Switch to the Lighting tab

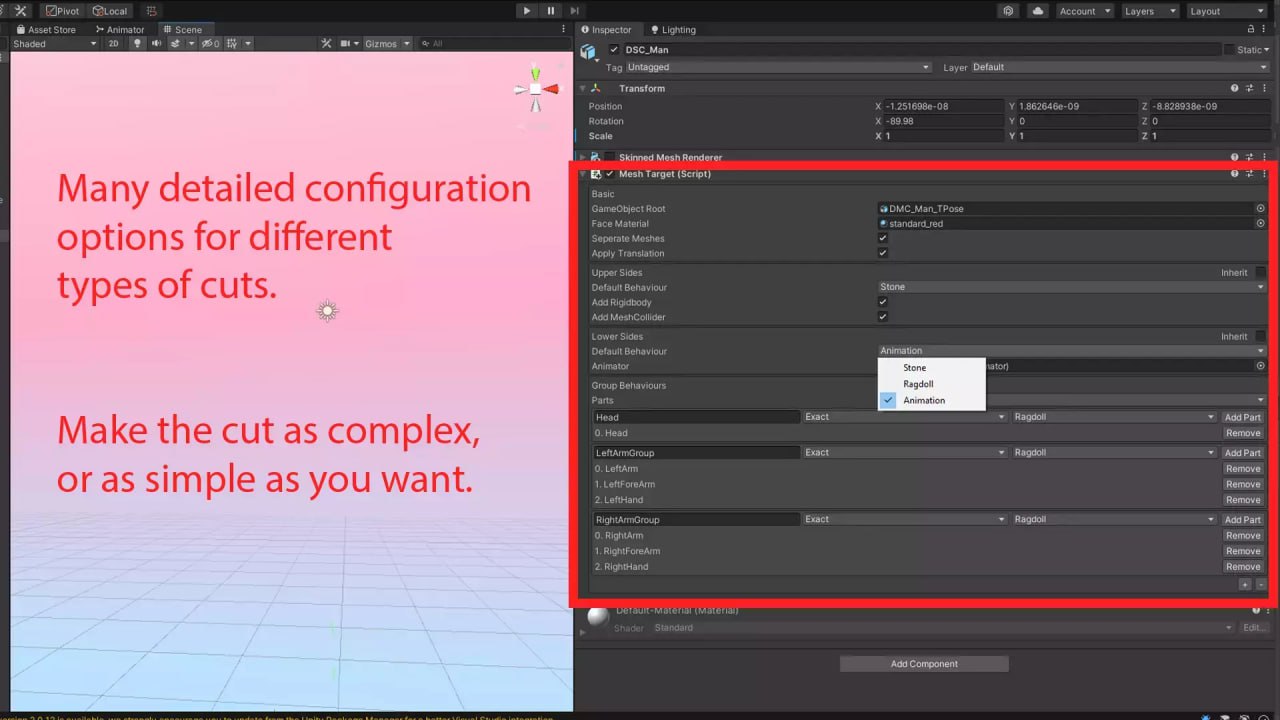click(x=672, y=29)
